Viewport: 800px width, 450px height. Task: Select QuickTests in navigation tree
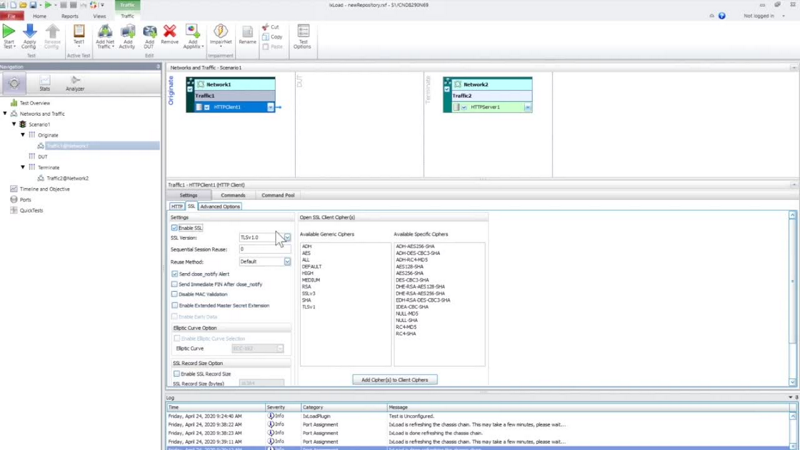pyautogui.click(x=31, y=210)
